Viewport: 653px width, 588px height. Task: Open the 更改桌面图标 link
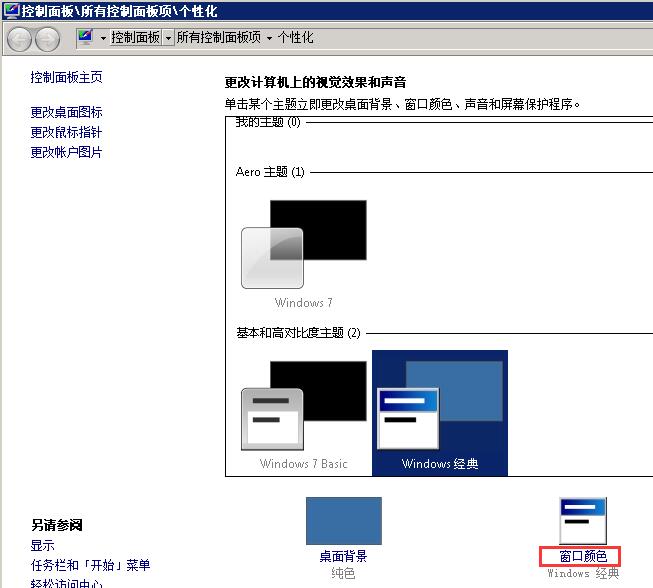pyautogui.click(x=66, y=112)
